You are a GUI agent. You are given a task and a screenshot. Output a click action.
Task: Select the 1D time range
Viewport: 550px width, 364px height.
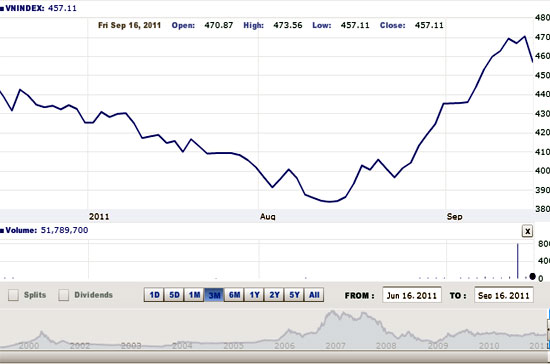[154, 295]
